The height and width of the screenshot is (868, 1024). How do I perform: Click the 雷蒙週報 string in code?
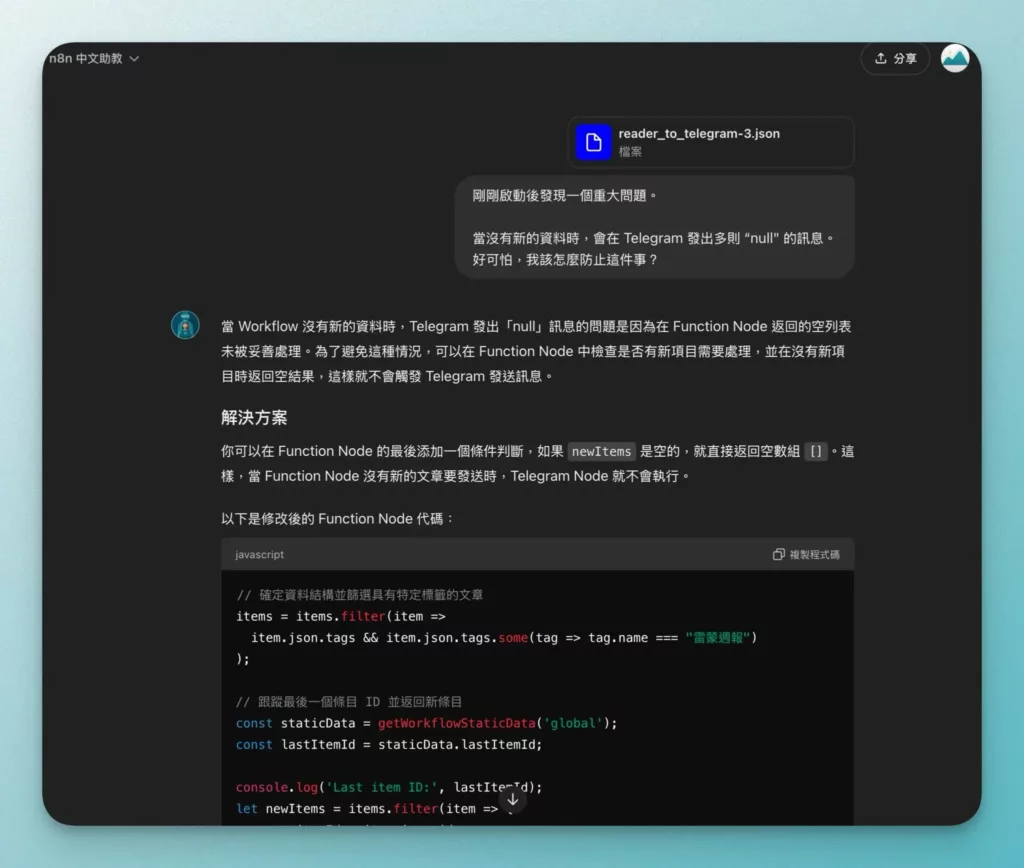point(718,637)
